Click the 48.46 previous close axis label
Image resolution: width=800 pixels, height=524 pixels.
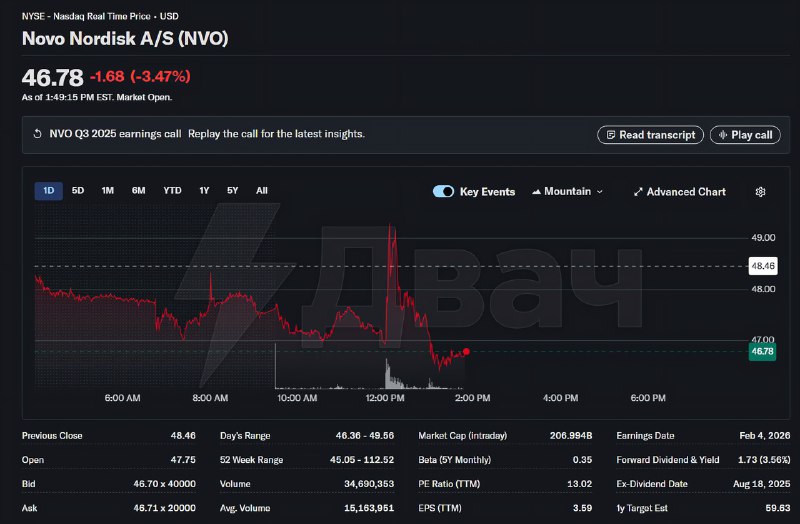tap(763, 266)
